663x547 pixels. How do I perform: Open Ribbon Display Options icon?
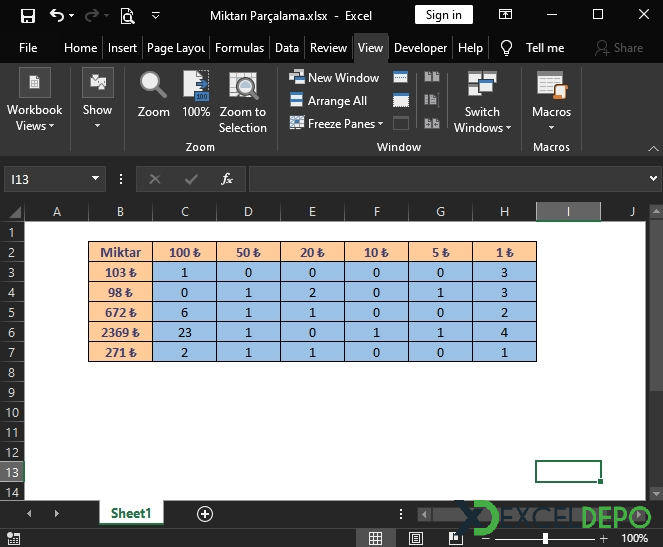[505, 15]
